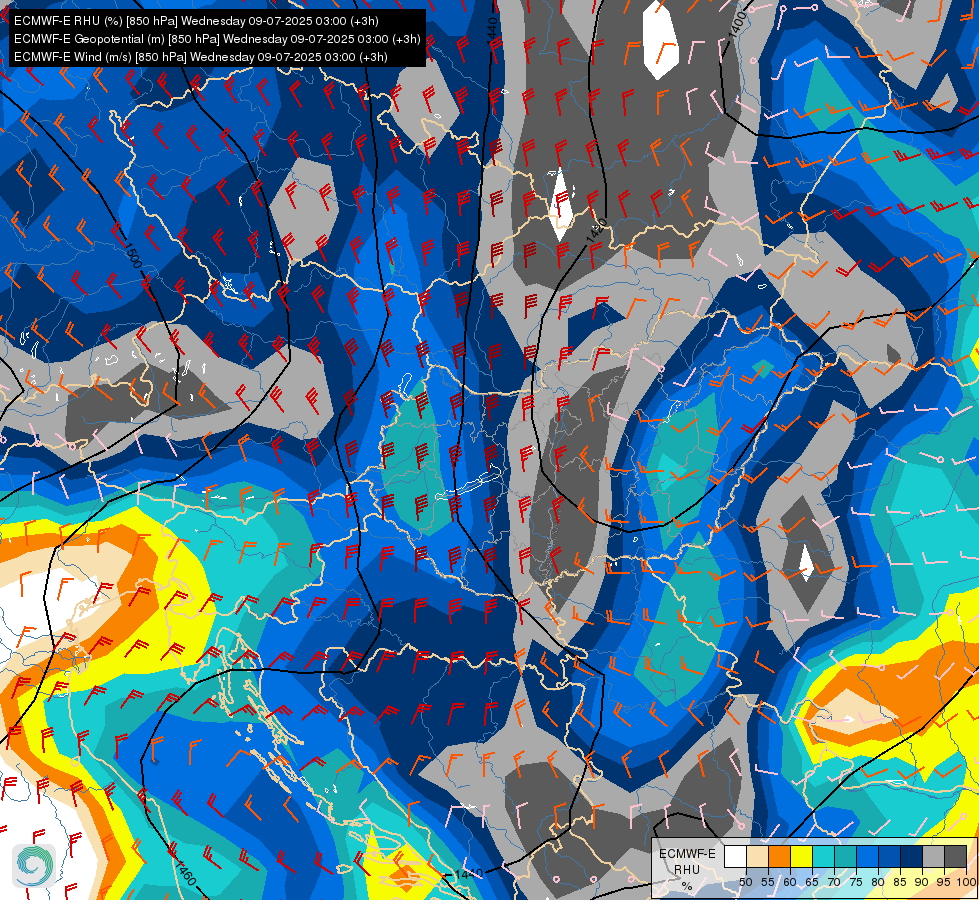The image size is (979, 900).
Task: Select the light gray 90-95 legend swatch
Action: tap(933, 856)
